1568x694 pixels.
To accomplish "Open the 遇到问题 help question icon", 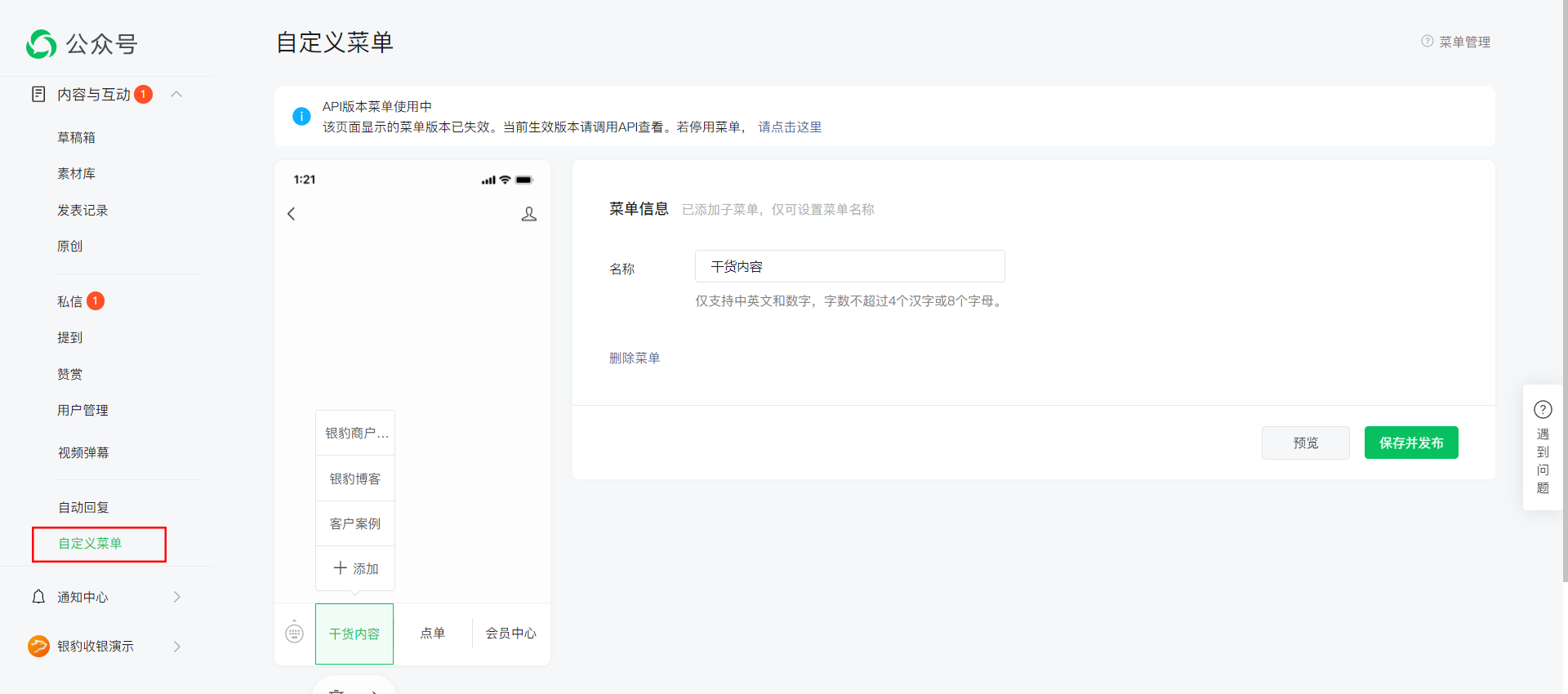I will click(x=1543, y=410).
